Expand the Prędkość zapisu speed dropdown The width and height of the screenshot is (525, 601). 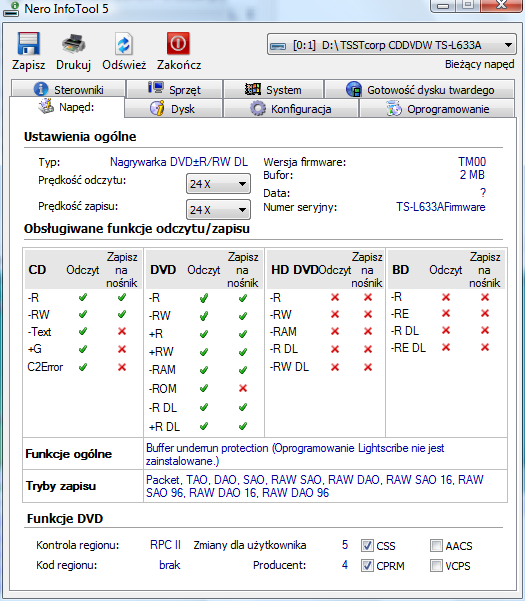coord(218,210)
